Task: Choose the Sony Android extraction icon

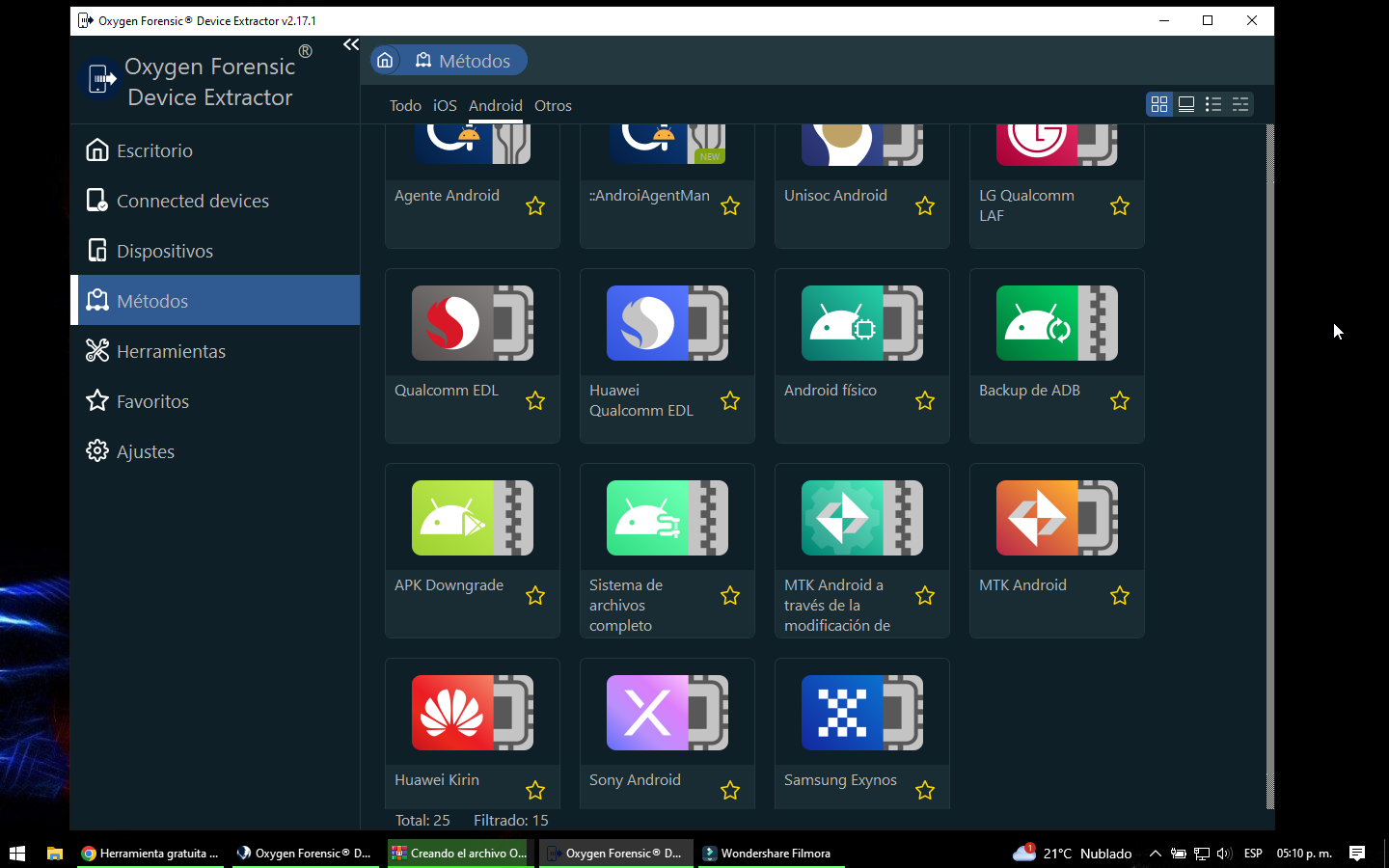Action: (667, 714)
